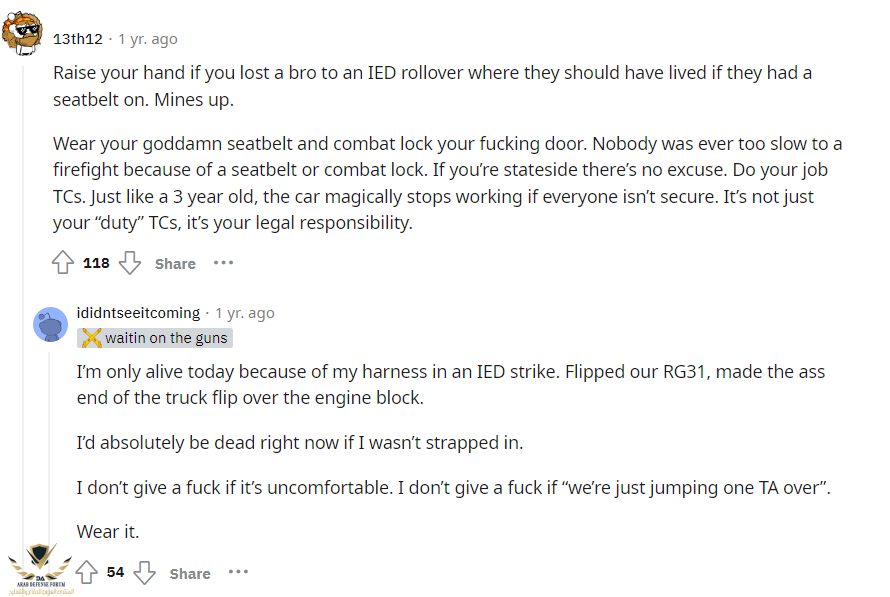Share the 13th12 comment
The image size is (890, 597).
pyautogui.click(x=175, y=264)
